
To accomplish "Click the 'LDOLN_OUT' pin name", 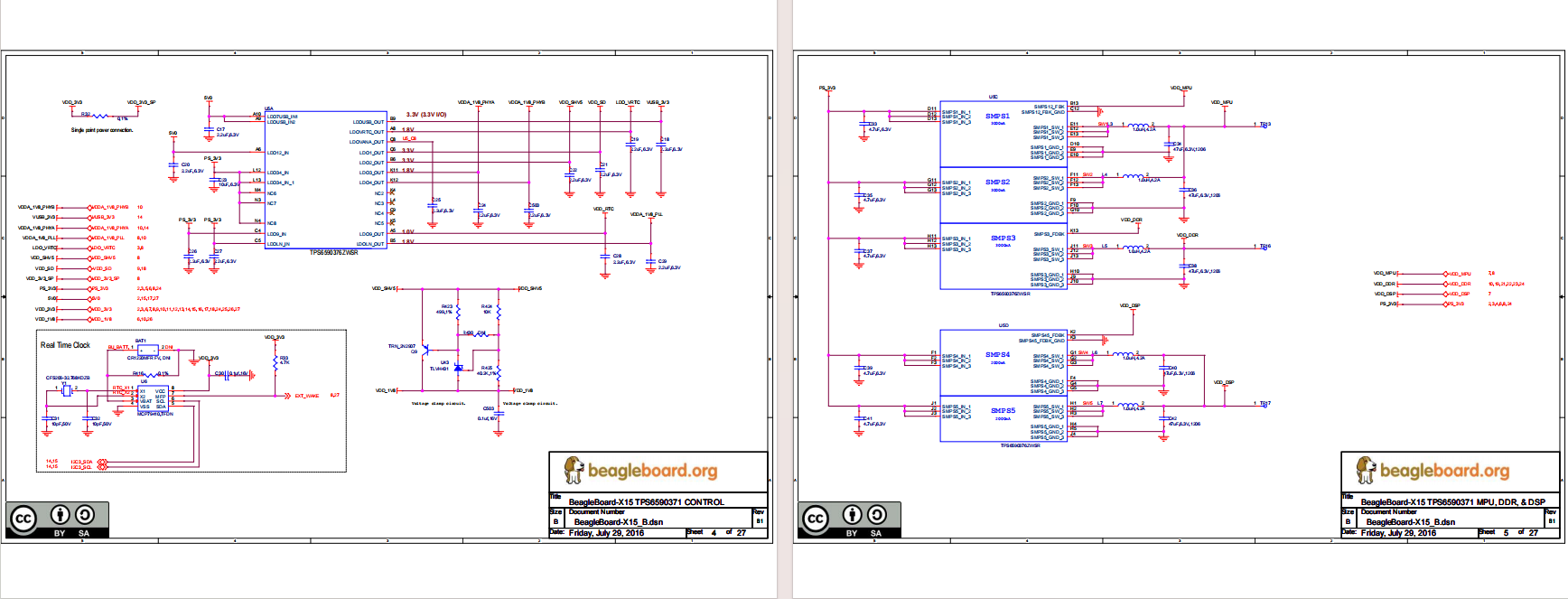I will 371,244.
